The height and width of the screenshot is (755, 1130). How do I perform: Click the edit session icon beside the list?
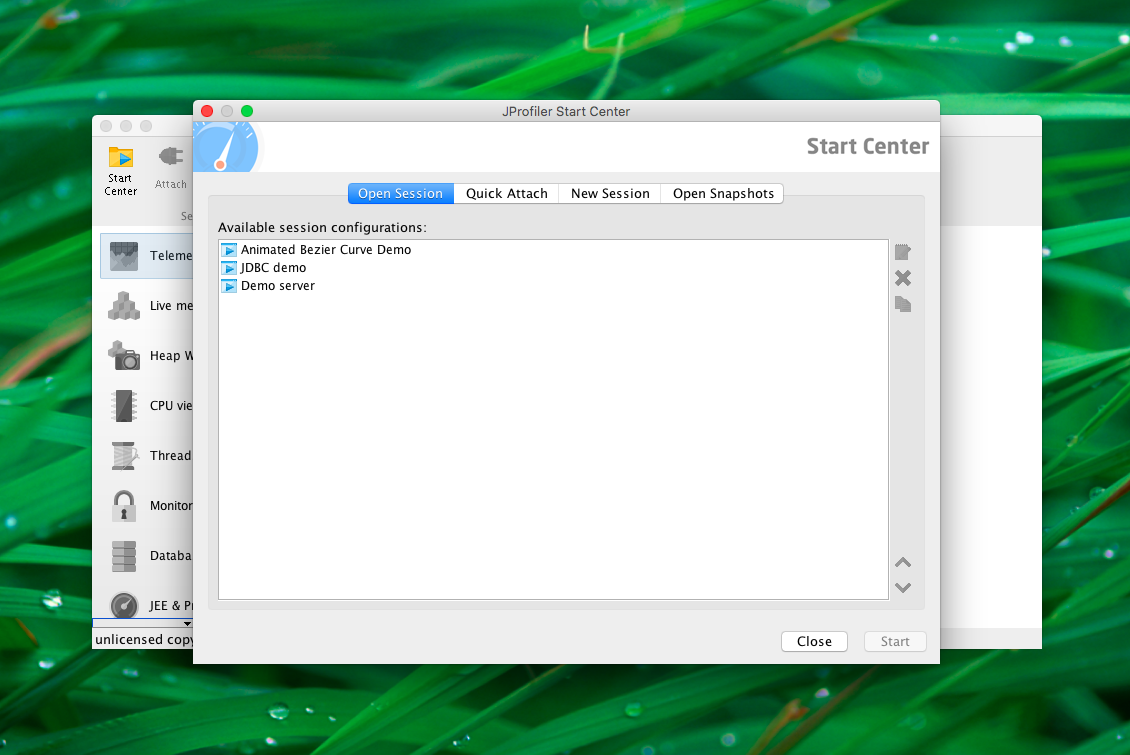point(903,252)
